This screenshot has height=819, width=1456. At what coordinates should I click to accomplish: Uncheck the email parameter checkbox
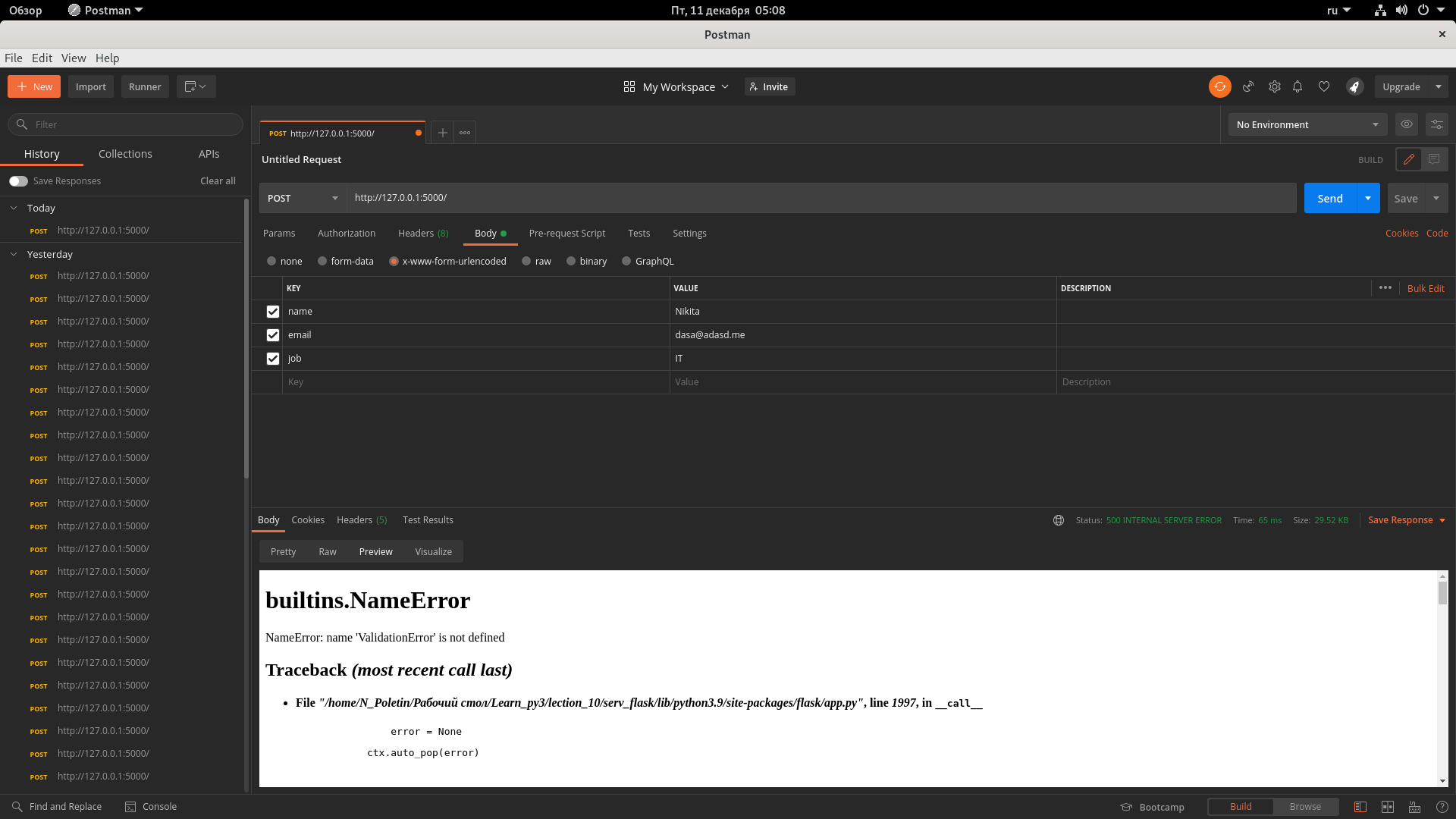coord(273,335)
